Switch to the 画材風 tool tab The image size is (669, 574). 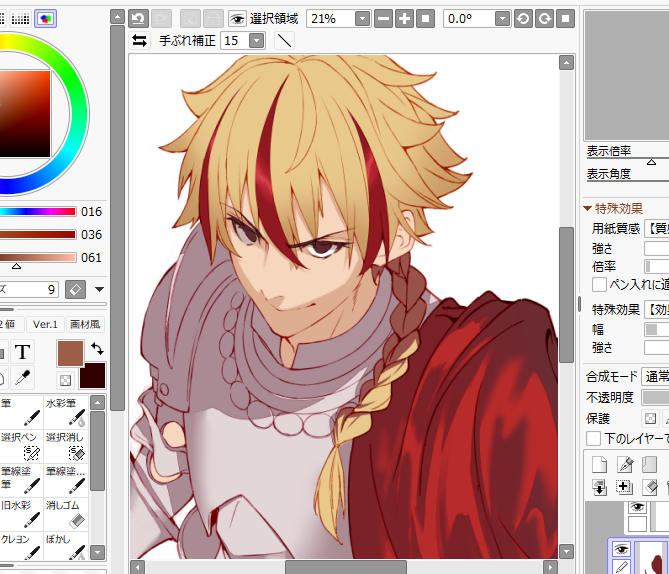pyautogui.click(x=85, y=324)
